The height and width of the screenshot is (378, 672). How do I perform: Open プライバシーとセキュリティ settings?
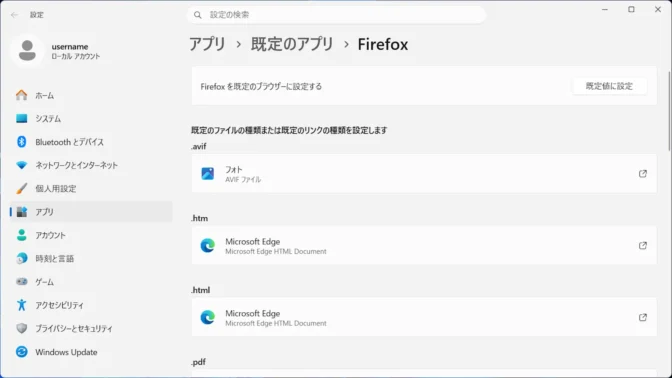(x=91, y=329)
